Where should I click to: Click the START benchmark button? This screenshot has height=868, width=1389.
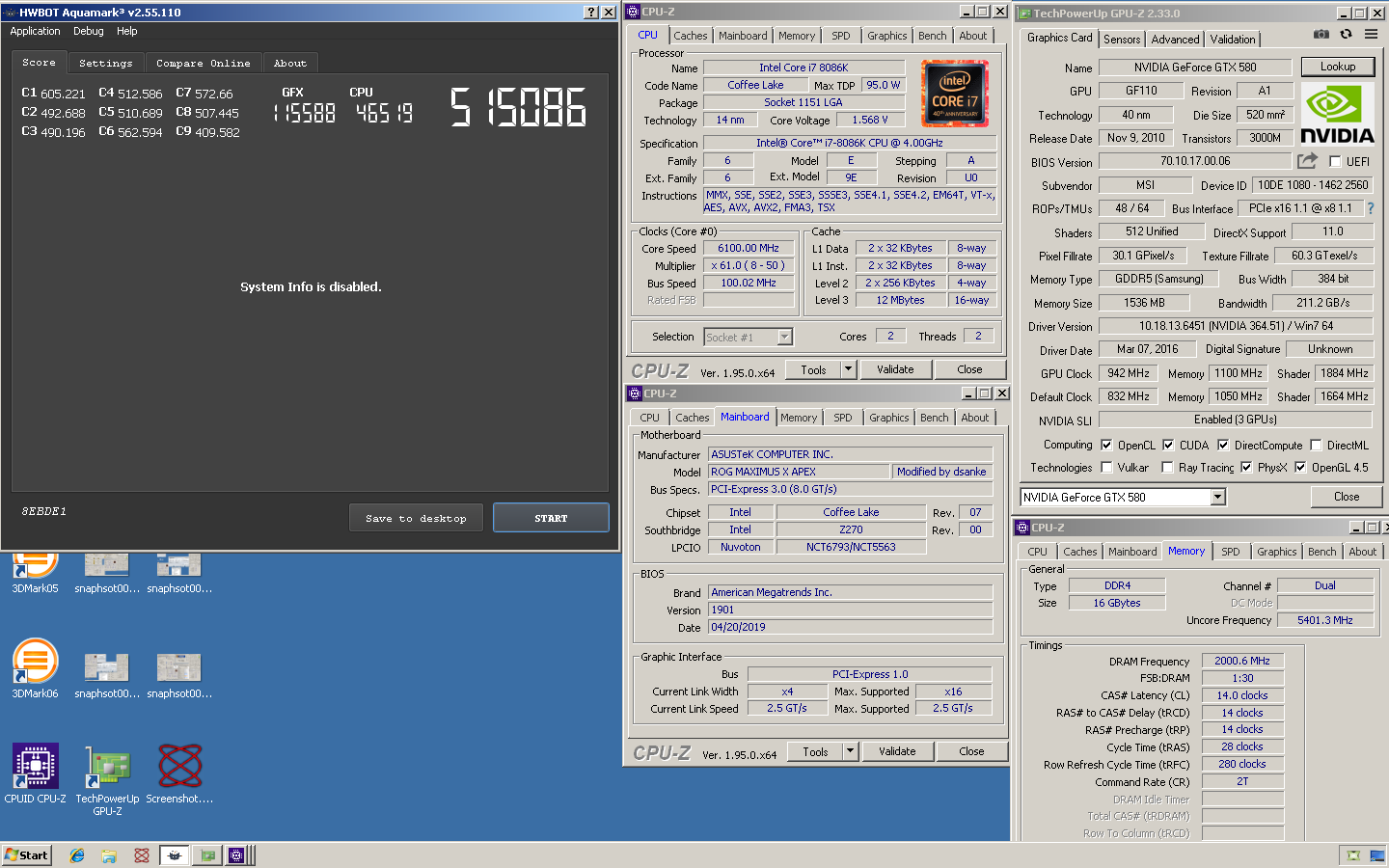551,518
